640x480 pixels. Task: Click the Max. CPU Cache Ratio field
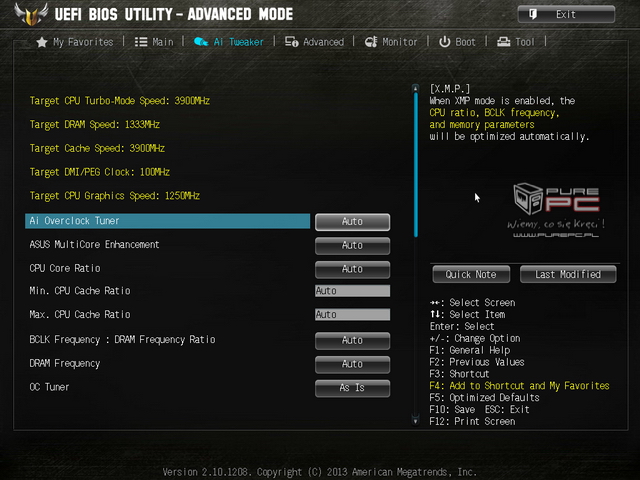[352, 314]
